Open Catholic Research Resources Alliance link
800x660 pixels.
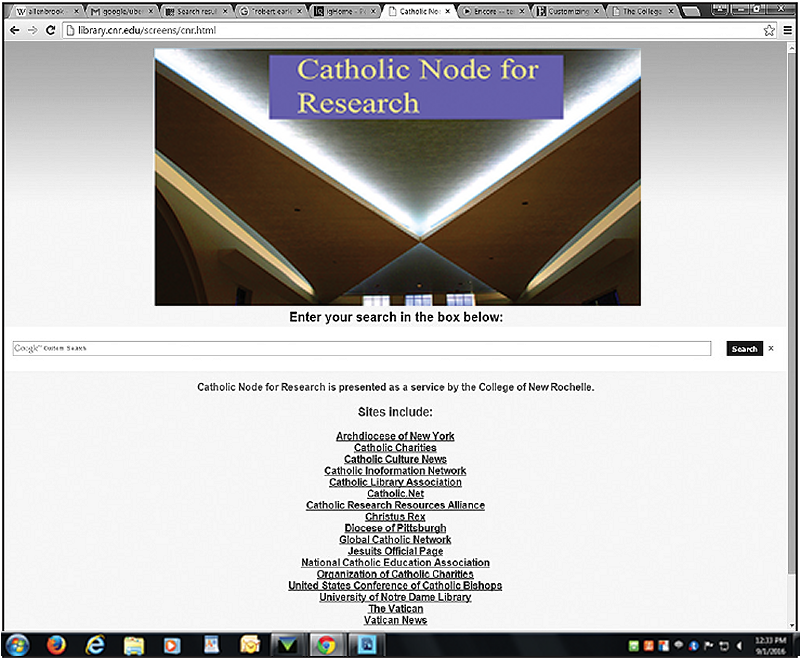click(x=395, y=505)
